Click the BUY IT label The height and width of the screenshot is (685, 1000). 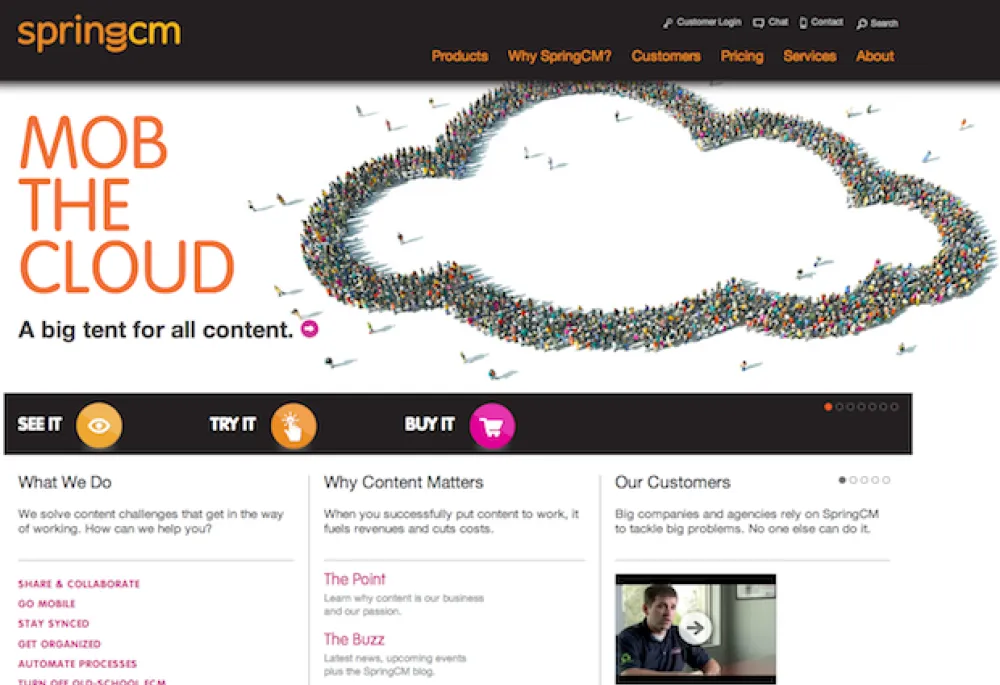[x=430, y=424]
